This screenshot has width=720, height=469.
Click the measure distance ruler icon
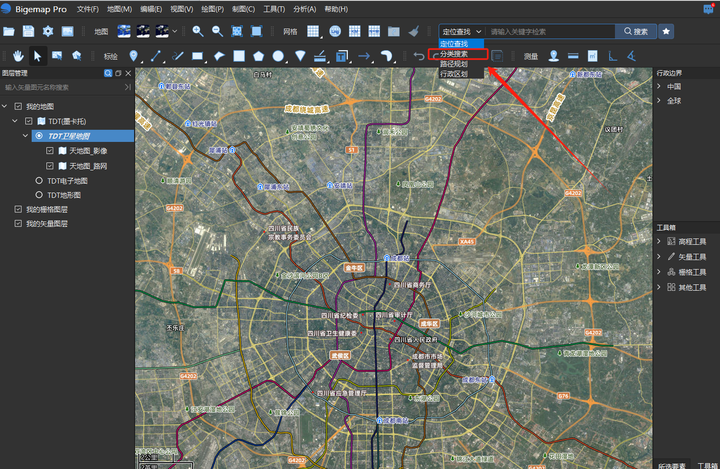(573, 56)
